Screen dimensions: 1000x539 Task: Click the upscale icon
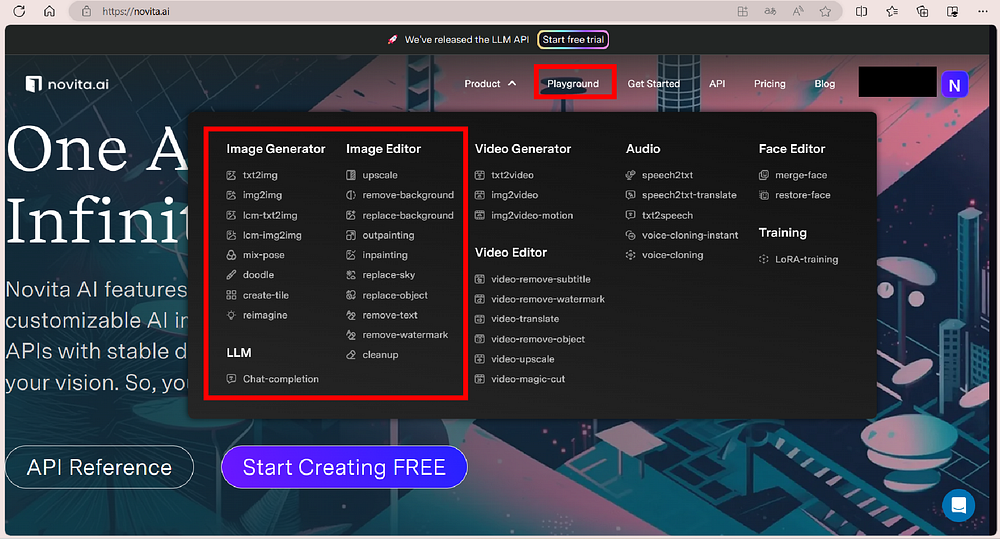(x=351, y=175)
